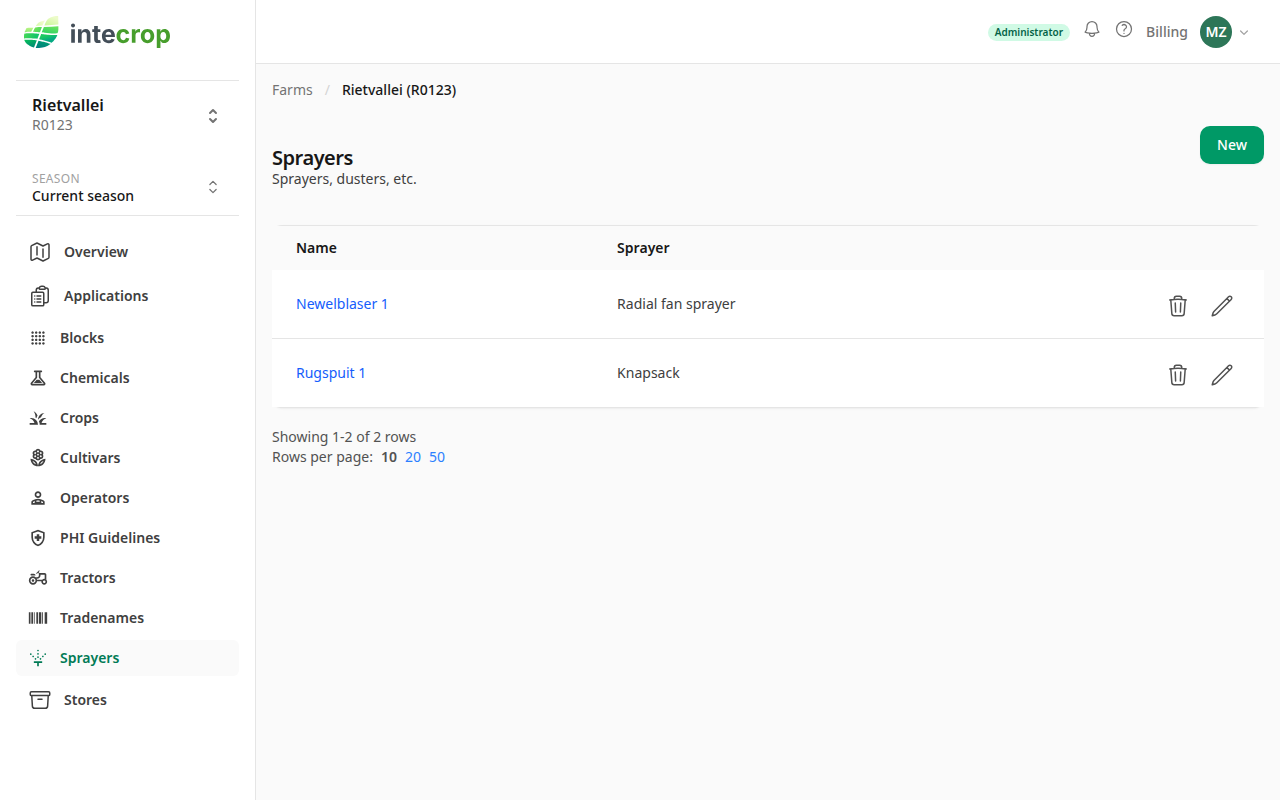Open the Newelblaser 1 link
The image size is (1280, 800).
tap(342, 304)
